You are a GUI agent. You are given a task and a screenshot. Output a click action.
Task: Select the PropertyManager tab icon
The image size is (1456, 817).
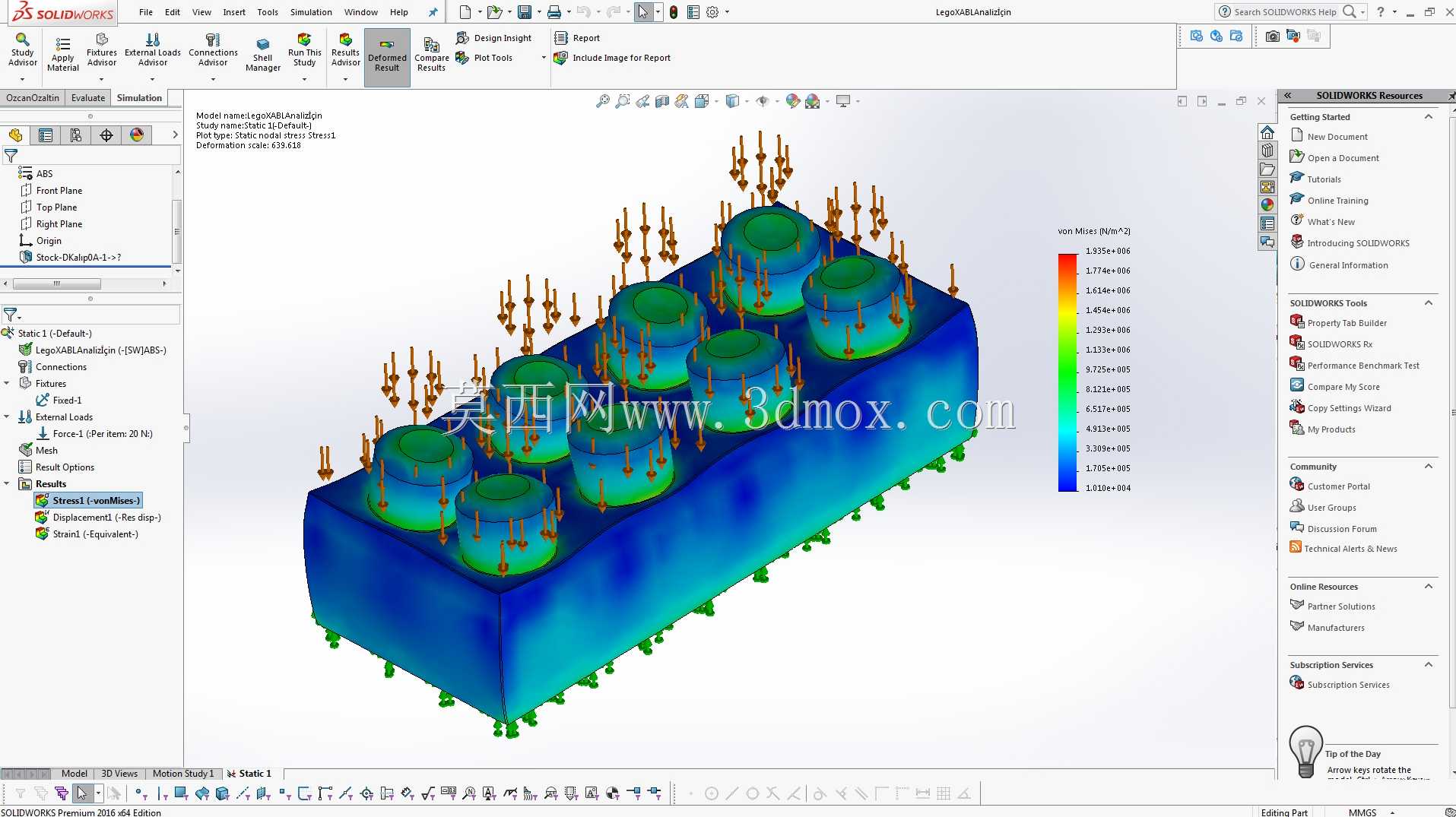46,135
